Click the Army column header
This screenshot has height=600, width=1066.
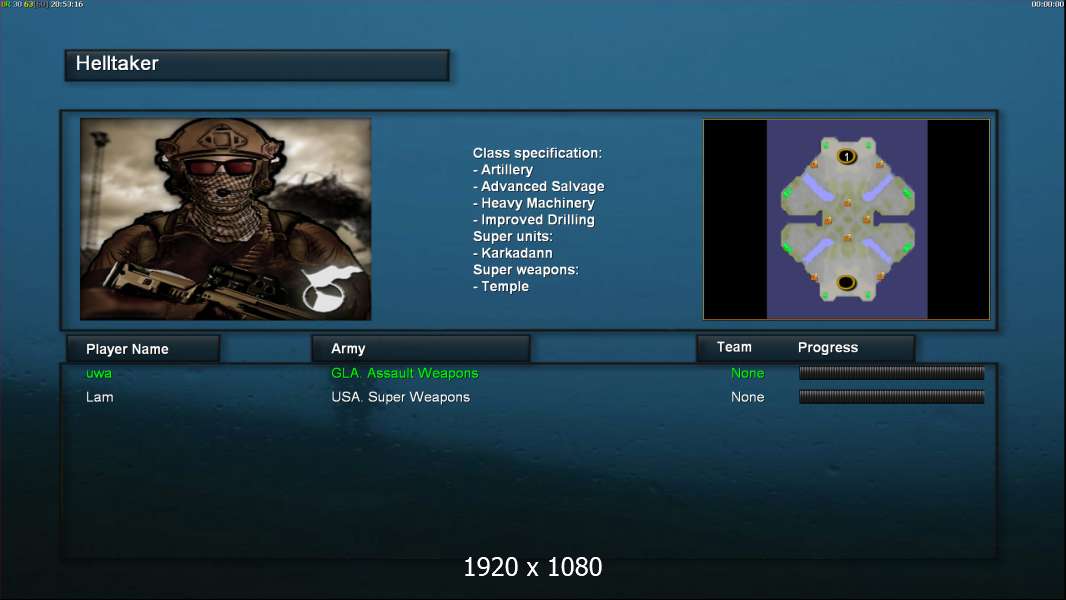tap(421, 349)
